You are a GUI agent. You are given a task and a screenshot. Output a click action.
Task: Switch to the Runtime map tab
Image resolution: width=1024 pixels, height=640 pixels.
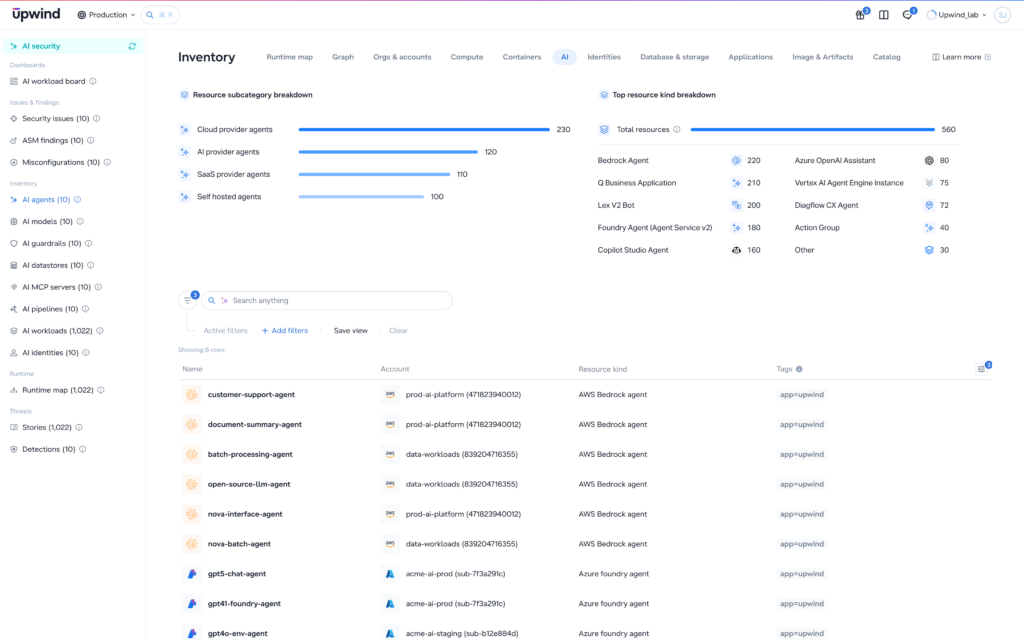pyautogui.click(x=289, y=57)
